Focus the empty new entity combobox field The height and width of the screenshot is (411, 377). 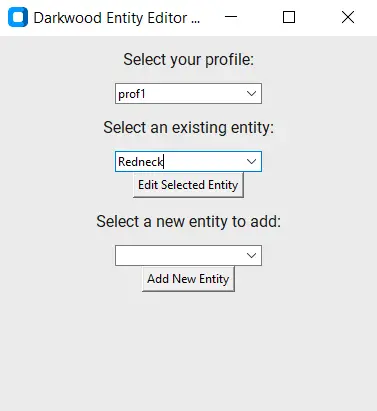coord(179,256)
